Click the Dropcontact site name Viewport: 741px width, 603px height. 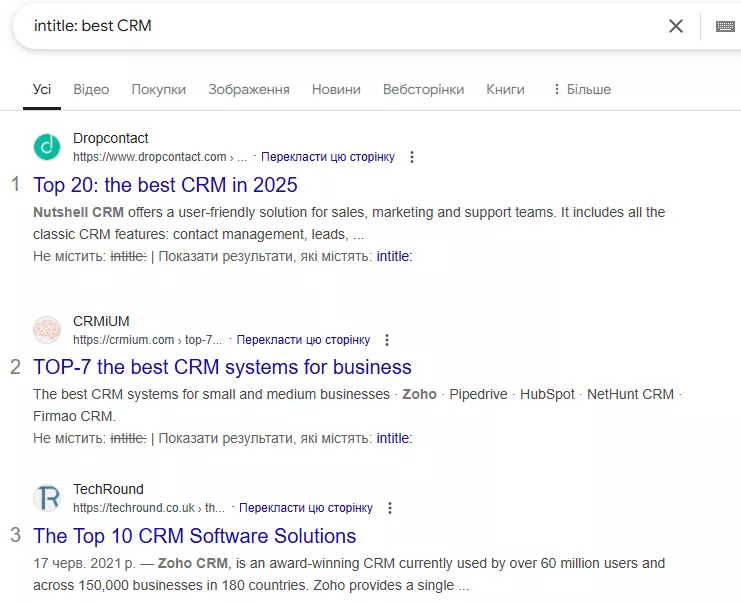pyautogui.click(x=111, y=138)
